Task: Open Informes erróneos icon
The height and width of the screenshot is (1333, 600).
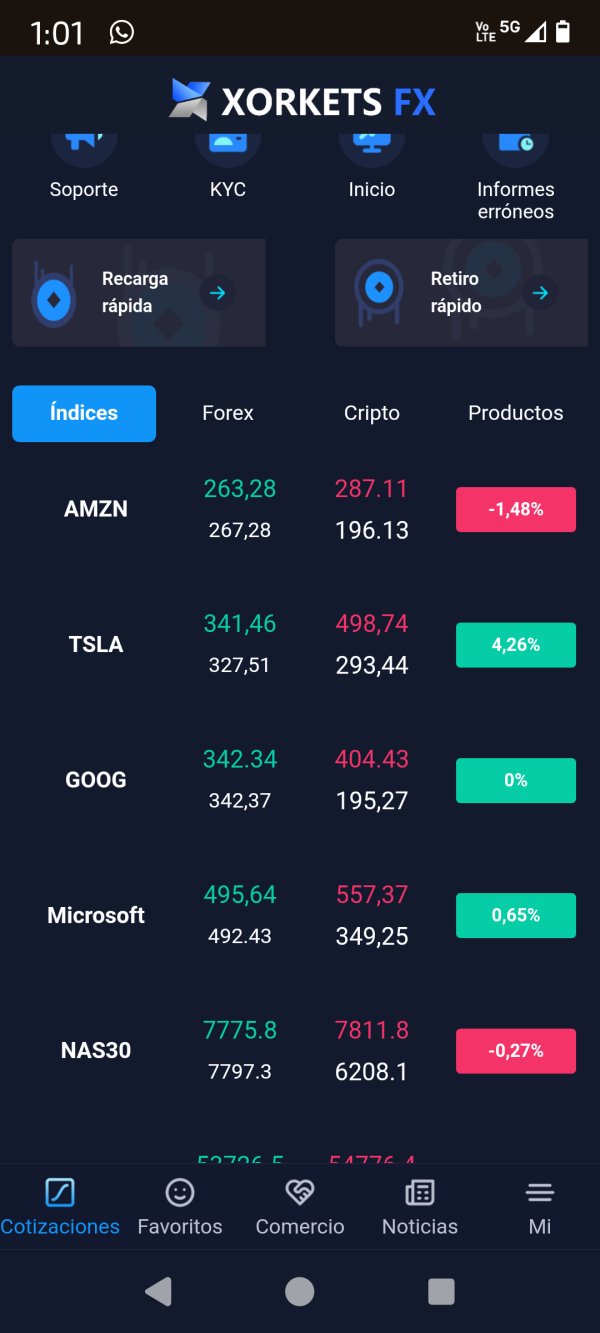Action: pos(516,147)
